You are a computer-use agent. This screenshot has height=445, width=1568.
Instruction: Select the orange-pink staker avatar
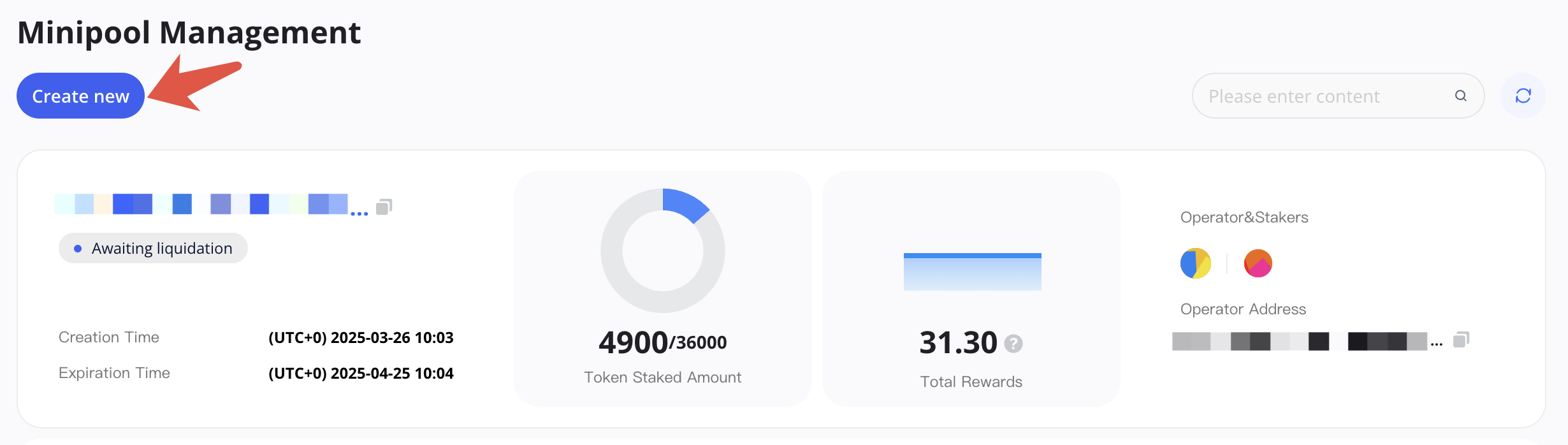pyautogui.click(x=1258, y=263)
